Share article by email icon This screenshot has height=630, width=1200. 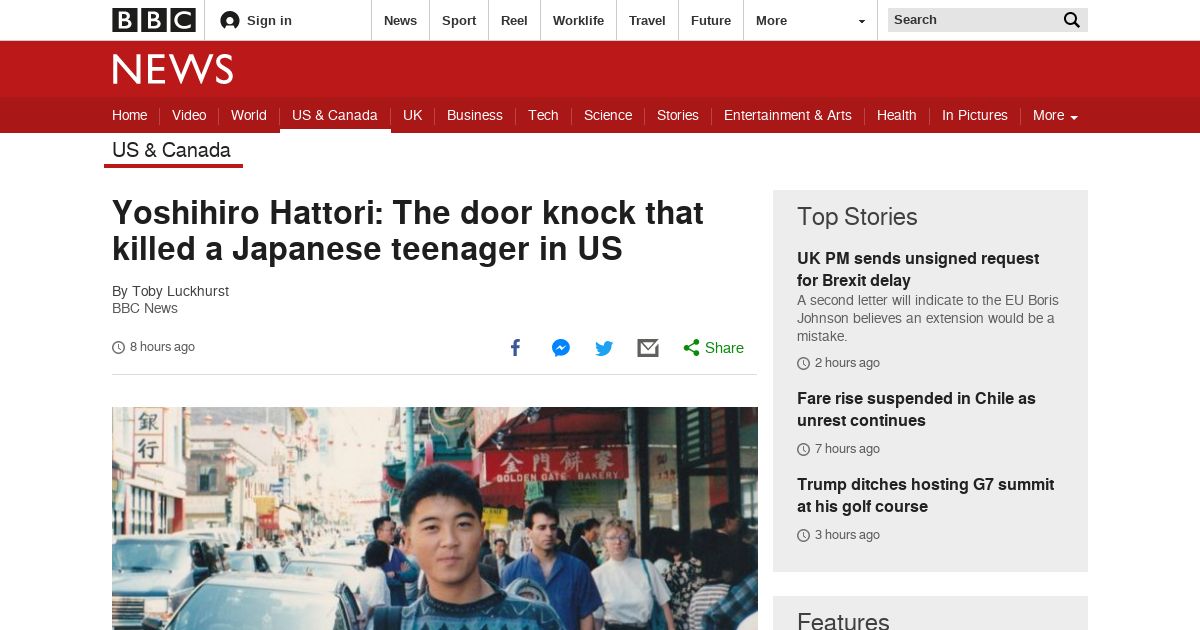(x=648, y=348)
